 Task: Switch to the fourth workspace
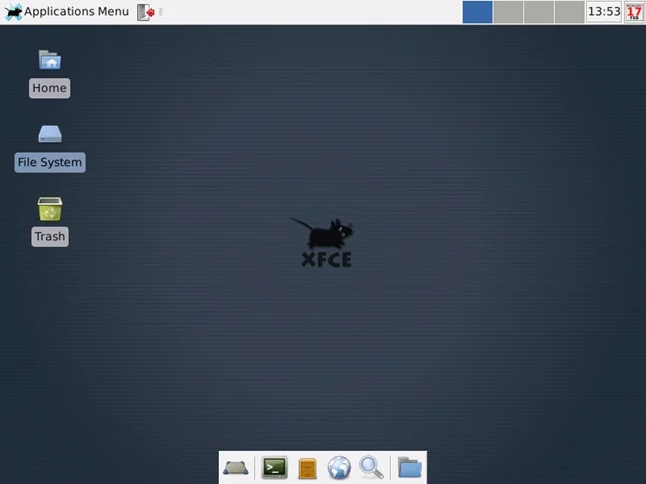[569, 12]
